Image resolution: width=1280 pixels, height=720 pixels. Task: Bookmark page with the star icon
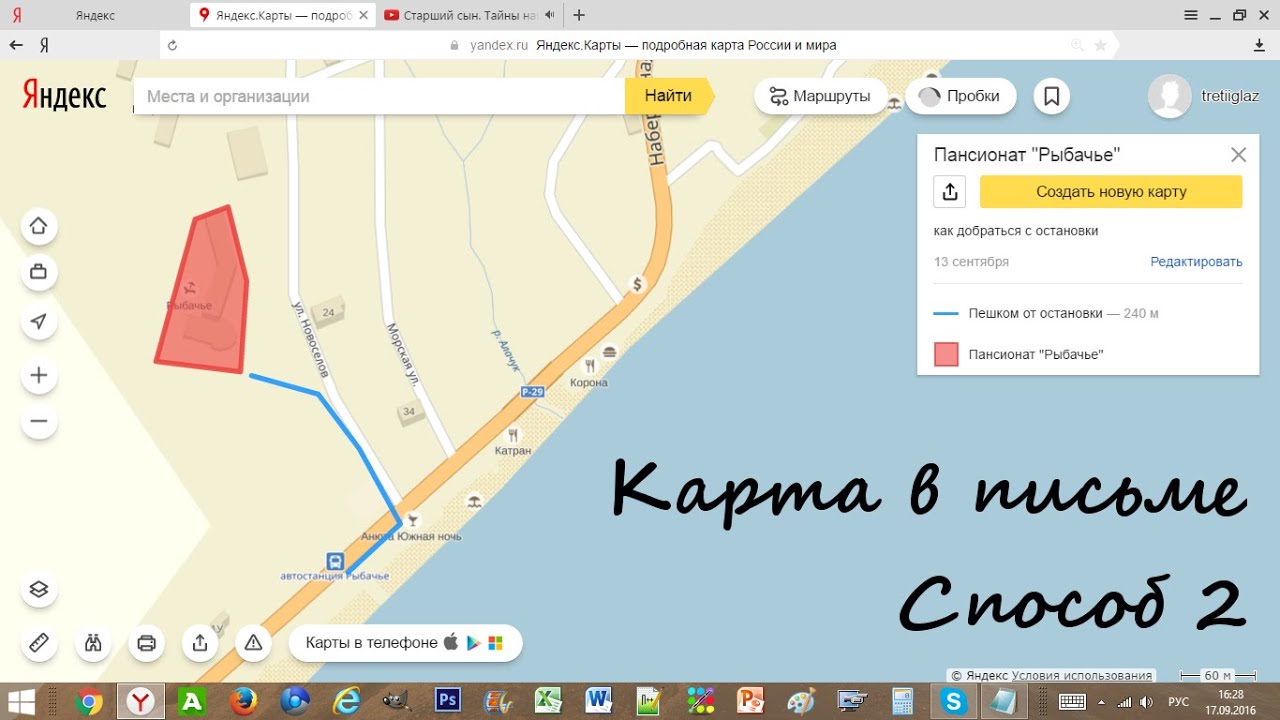(1100, 45)
